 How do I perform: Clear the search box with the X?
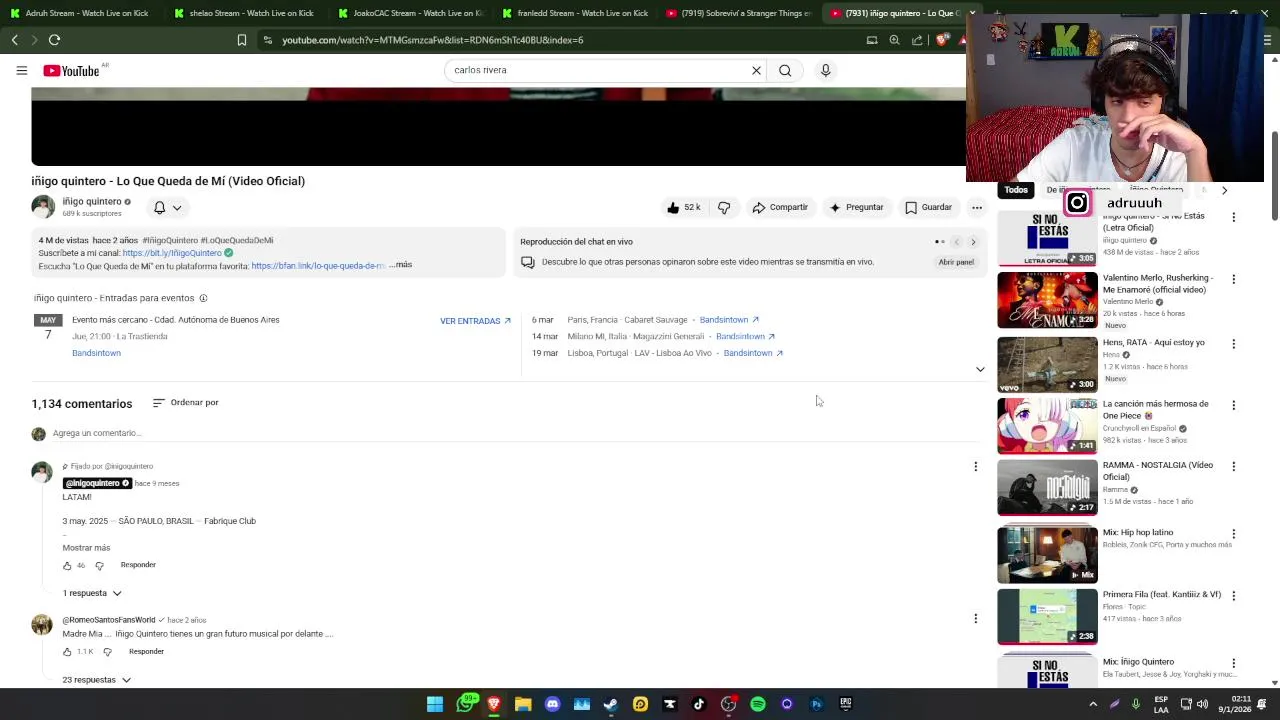click(x=756, y=70)
